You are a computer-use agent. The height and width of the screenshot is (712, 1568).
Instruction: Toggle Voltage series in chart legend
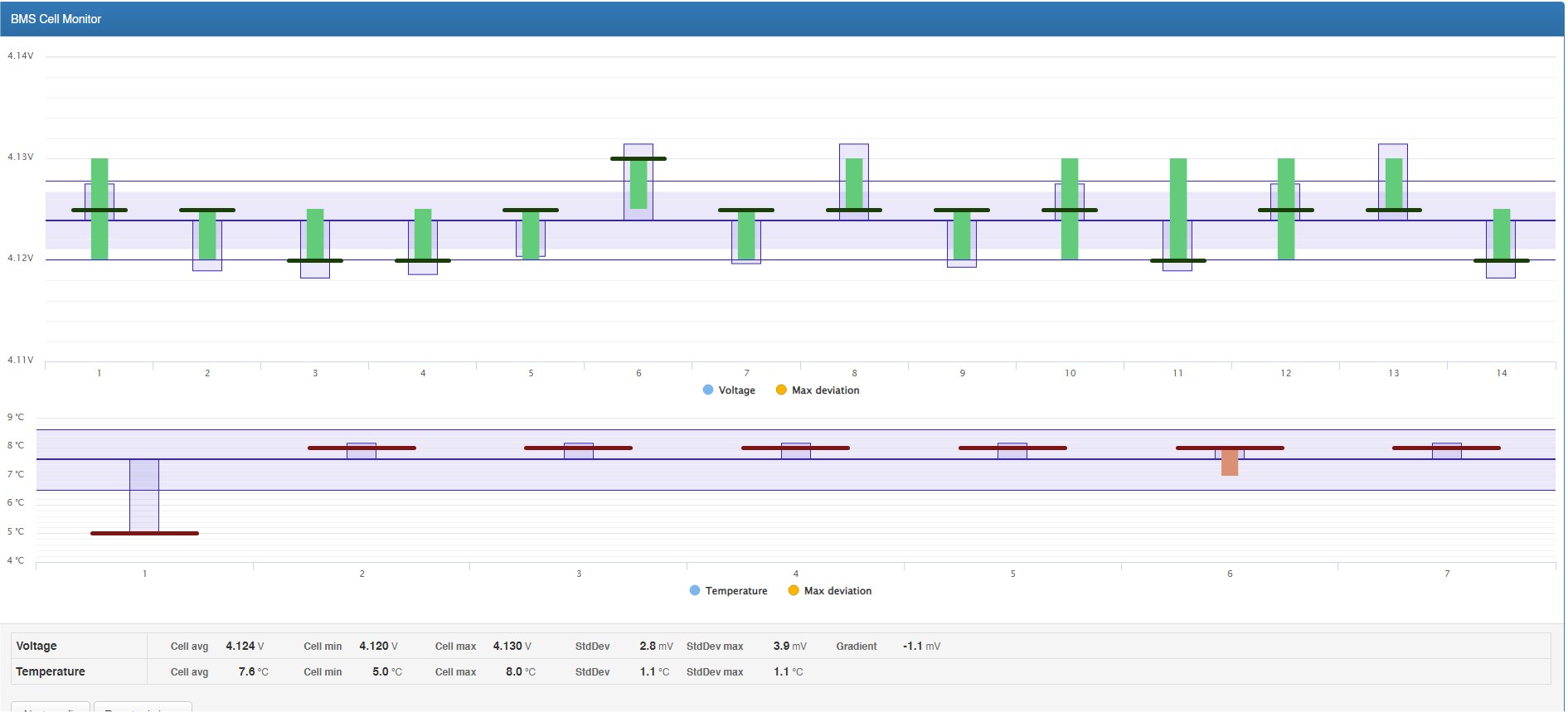pyautogui.click(x=736, y=390)
